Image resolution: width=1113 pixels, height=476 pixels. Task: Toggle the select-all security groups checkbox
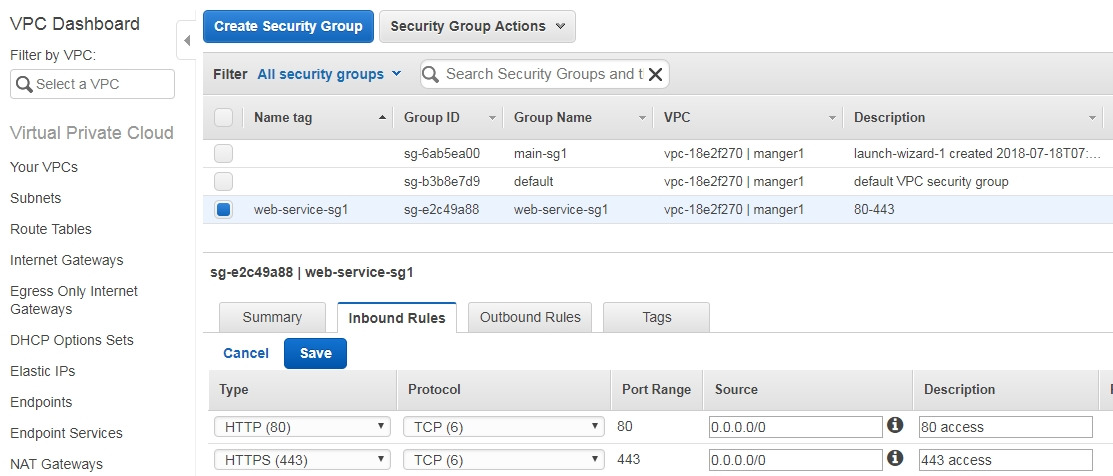[x=224, y=118]
